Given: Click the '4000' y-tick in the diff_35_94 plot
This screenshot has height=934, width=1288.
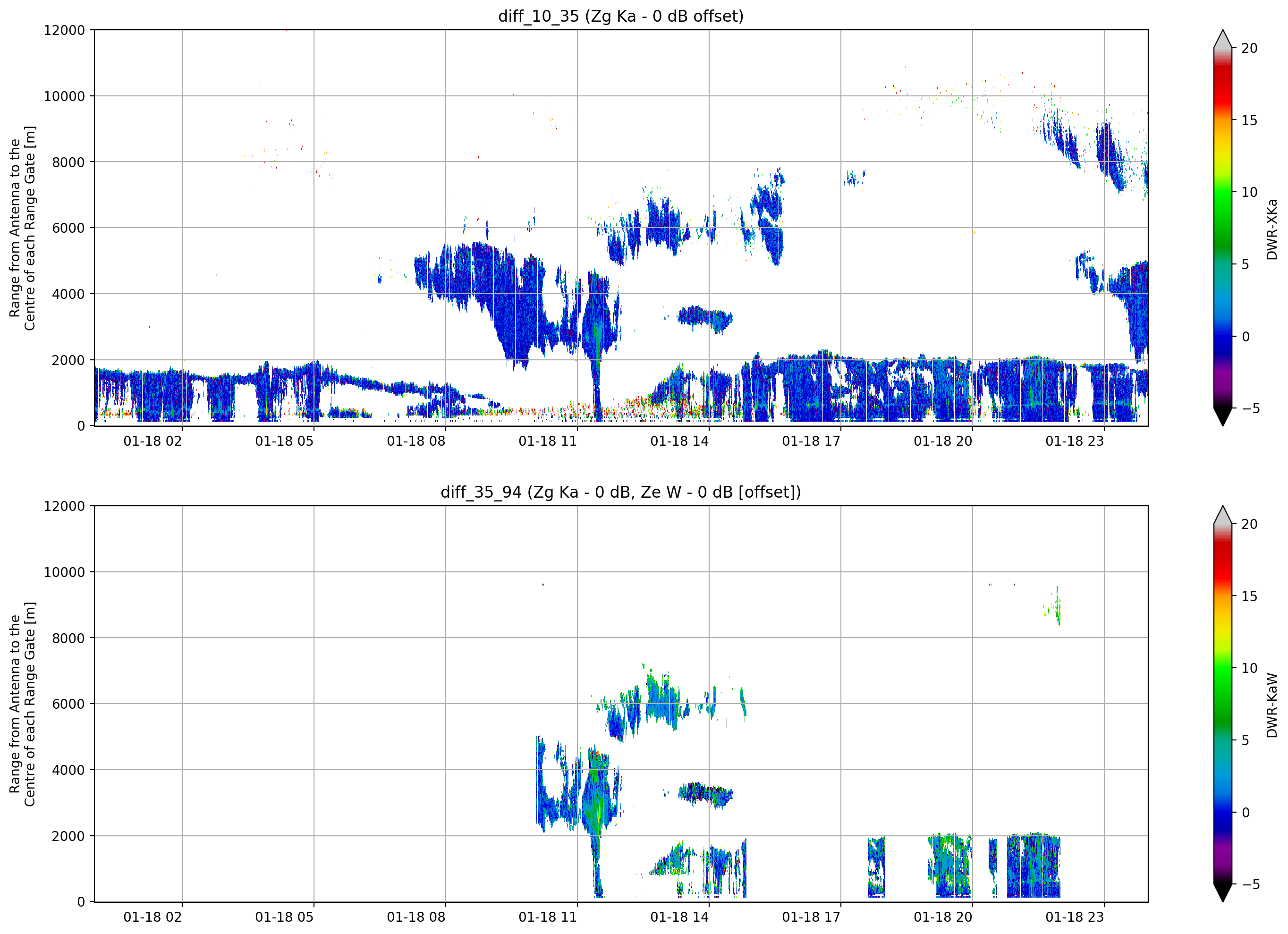Looking at the screenshot, I should coord(68,770).
